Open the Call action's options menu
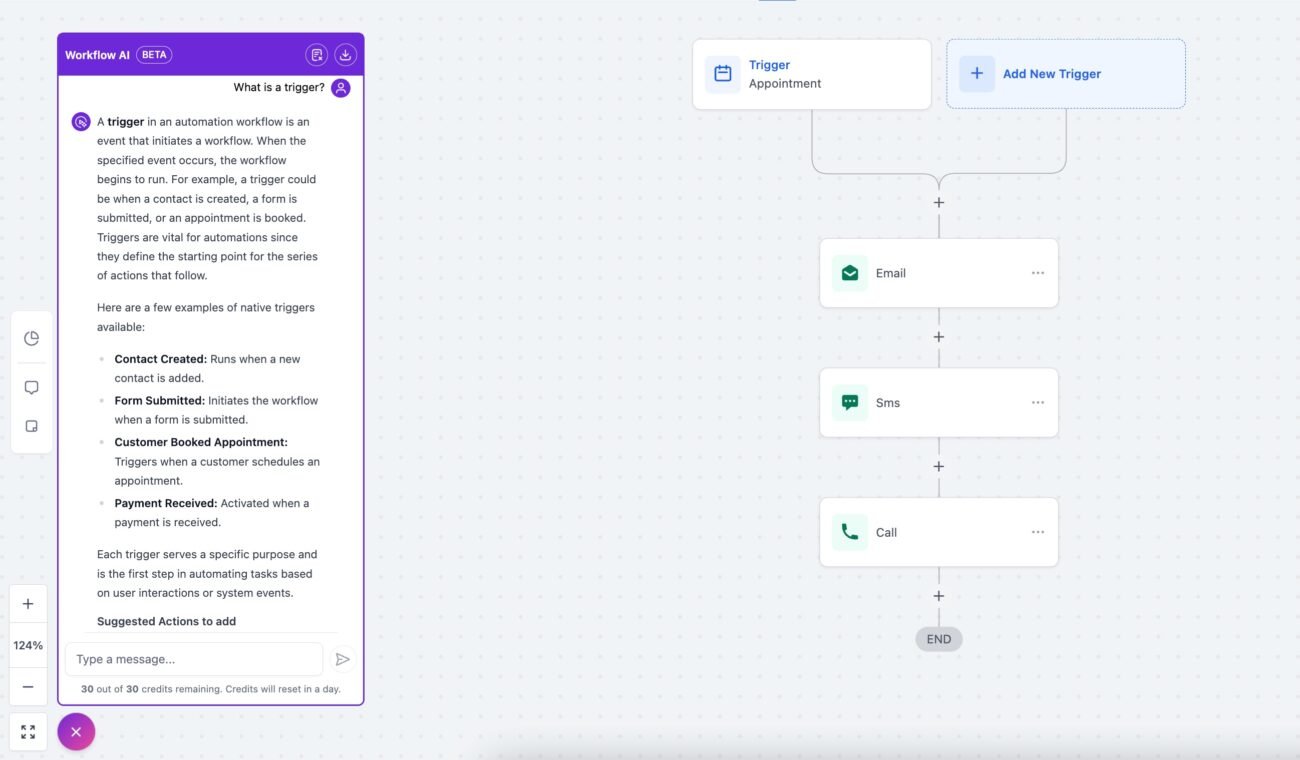The image size is (1300, 760). (x=1037, y=532)
